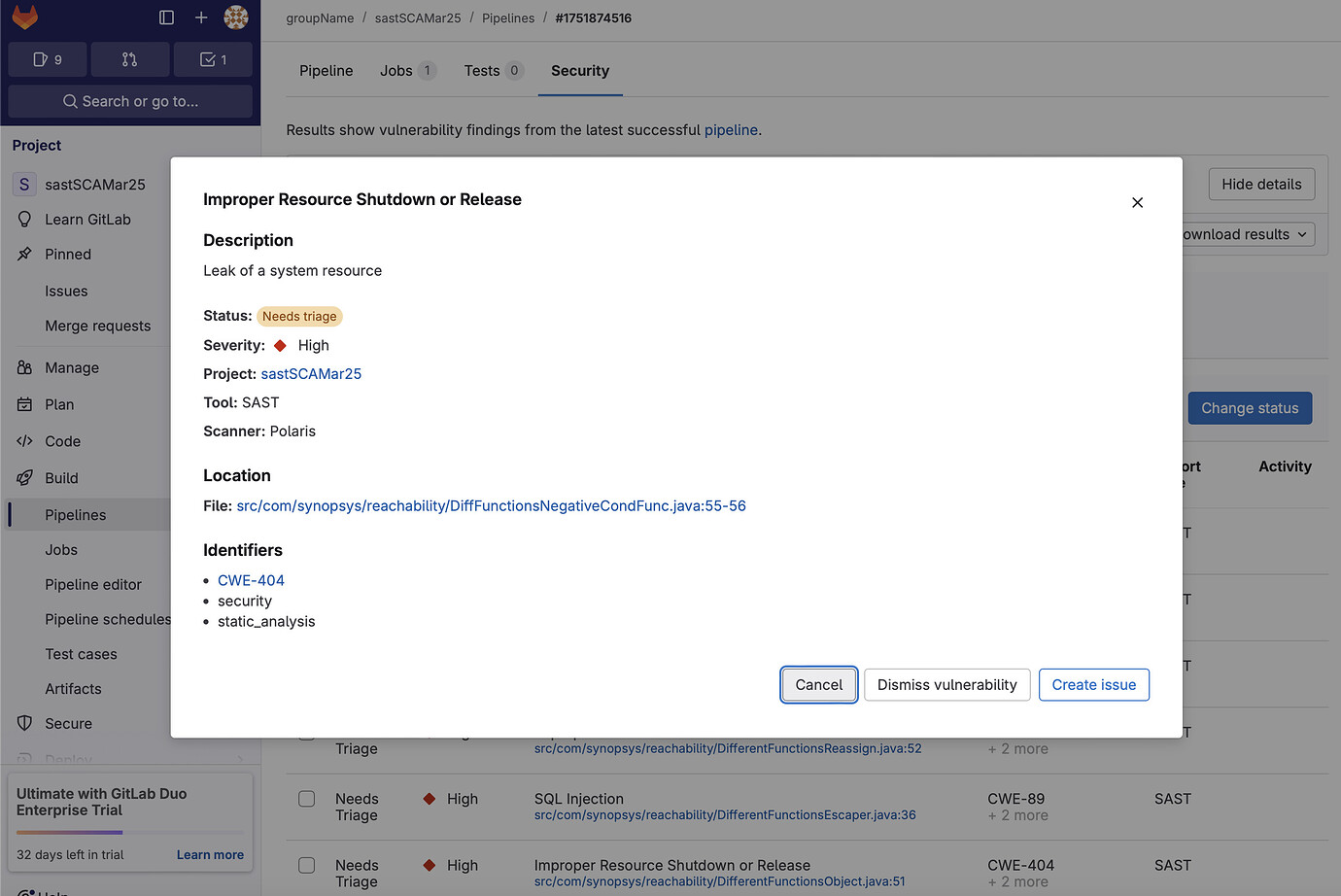Viewport: 1341px width, 896px height.
Task: Open sastSCAMar25 project link in modal
Action: click(x=311, y=374)
